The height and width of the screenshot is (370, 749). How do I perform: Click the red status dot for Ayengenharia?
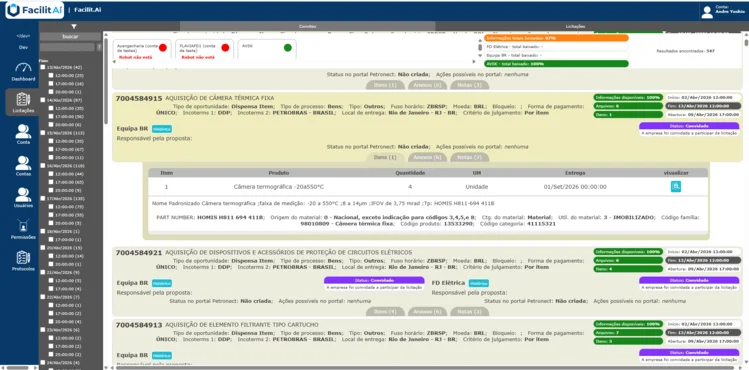163,47
